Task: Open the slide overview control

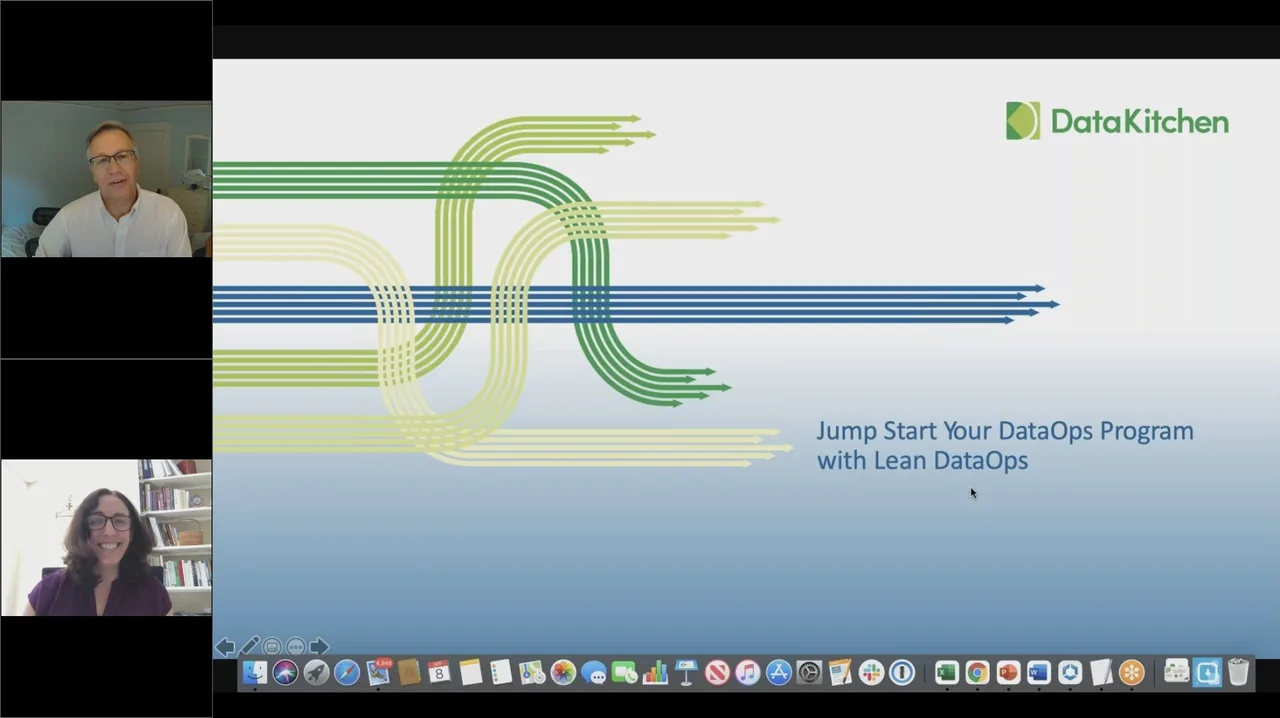Action: (x=272, y=647)
